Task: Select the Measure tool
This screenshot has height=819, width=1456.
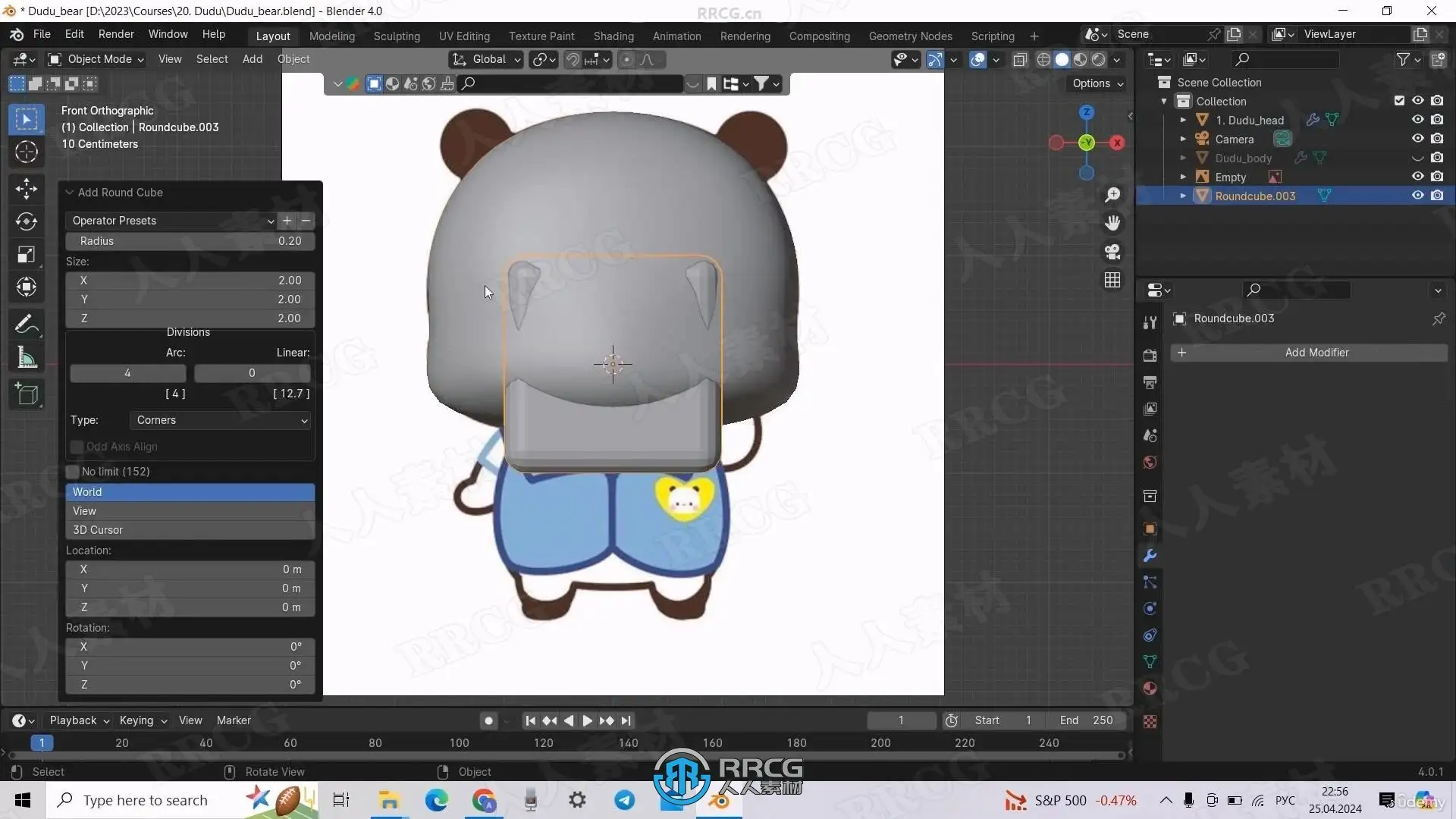Action: tap(27, 358)
